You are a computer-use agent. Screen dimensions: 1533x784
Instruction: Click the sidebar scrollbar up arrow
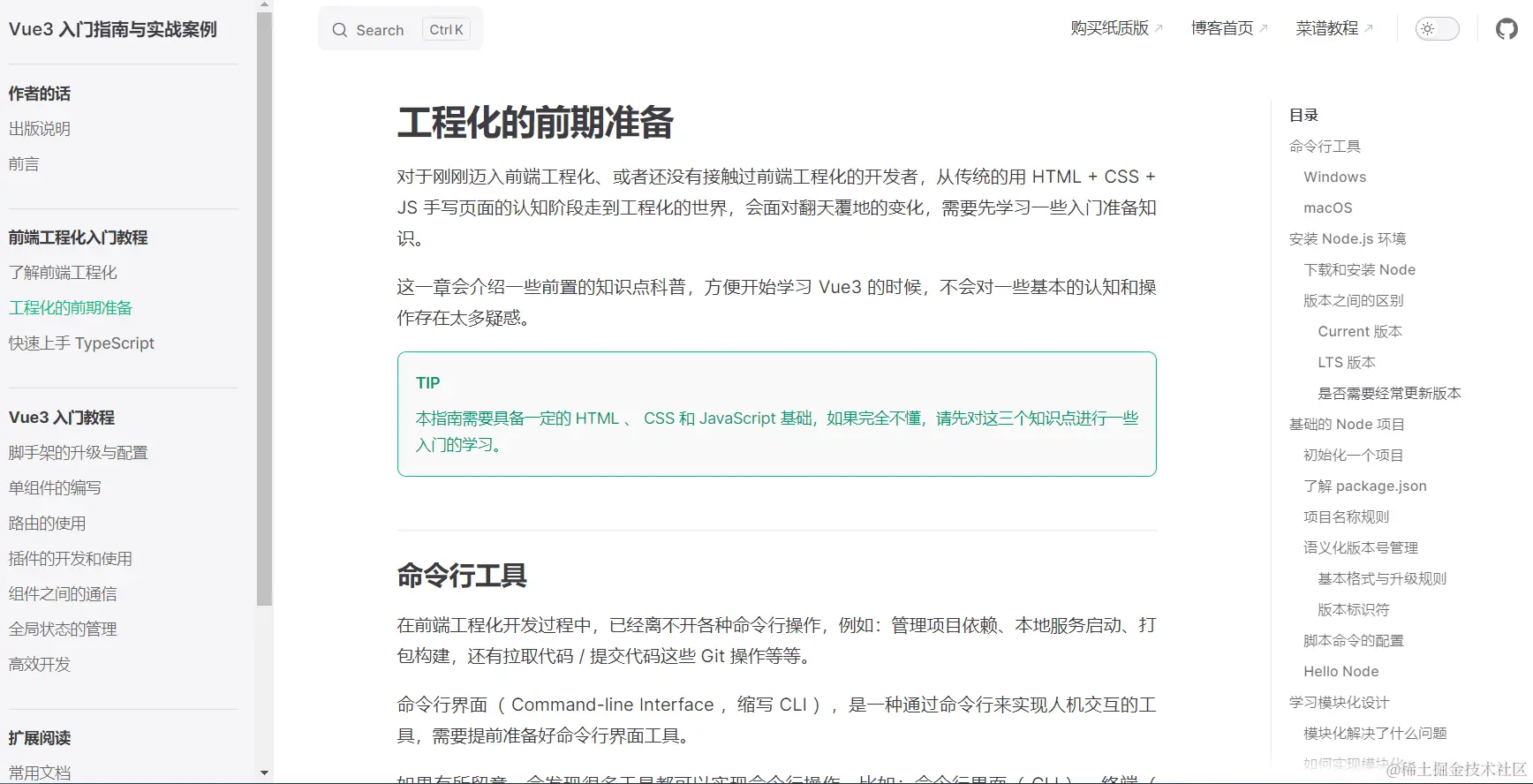coord(265,5)
